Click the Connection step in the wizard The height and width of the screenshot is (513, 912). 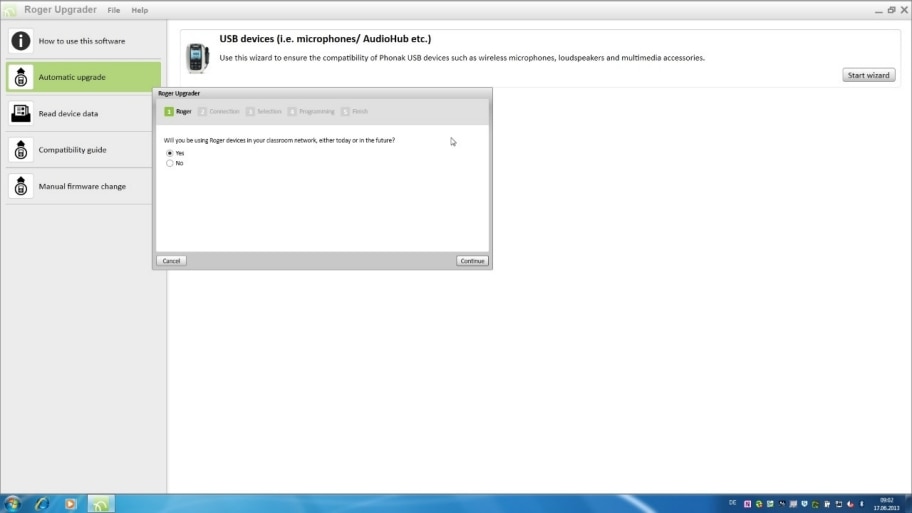coord(219,111)
